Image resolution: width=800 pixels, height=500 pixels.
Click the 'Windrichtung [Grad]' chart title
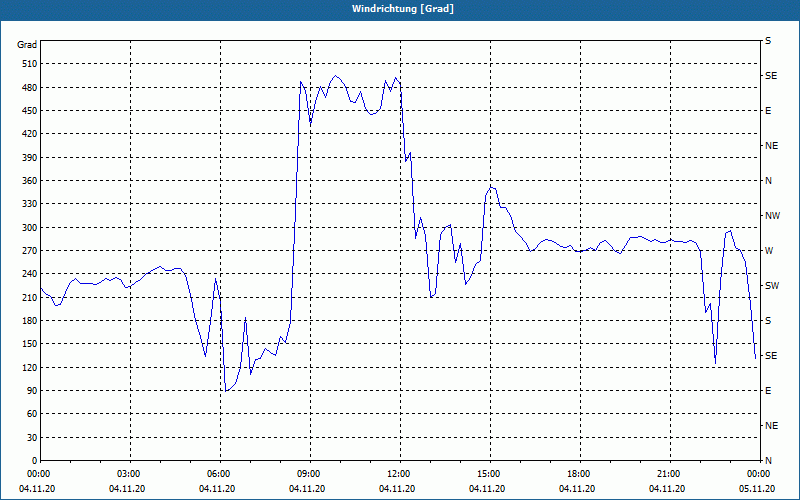[x=403, y=9]
